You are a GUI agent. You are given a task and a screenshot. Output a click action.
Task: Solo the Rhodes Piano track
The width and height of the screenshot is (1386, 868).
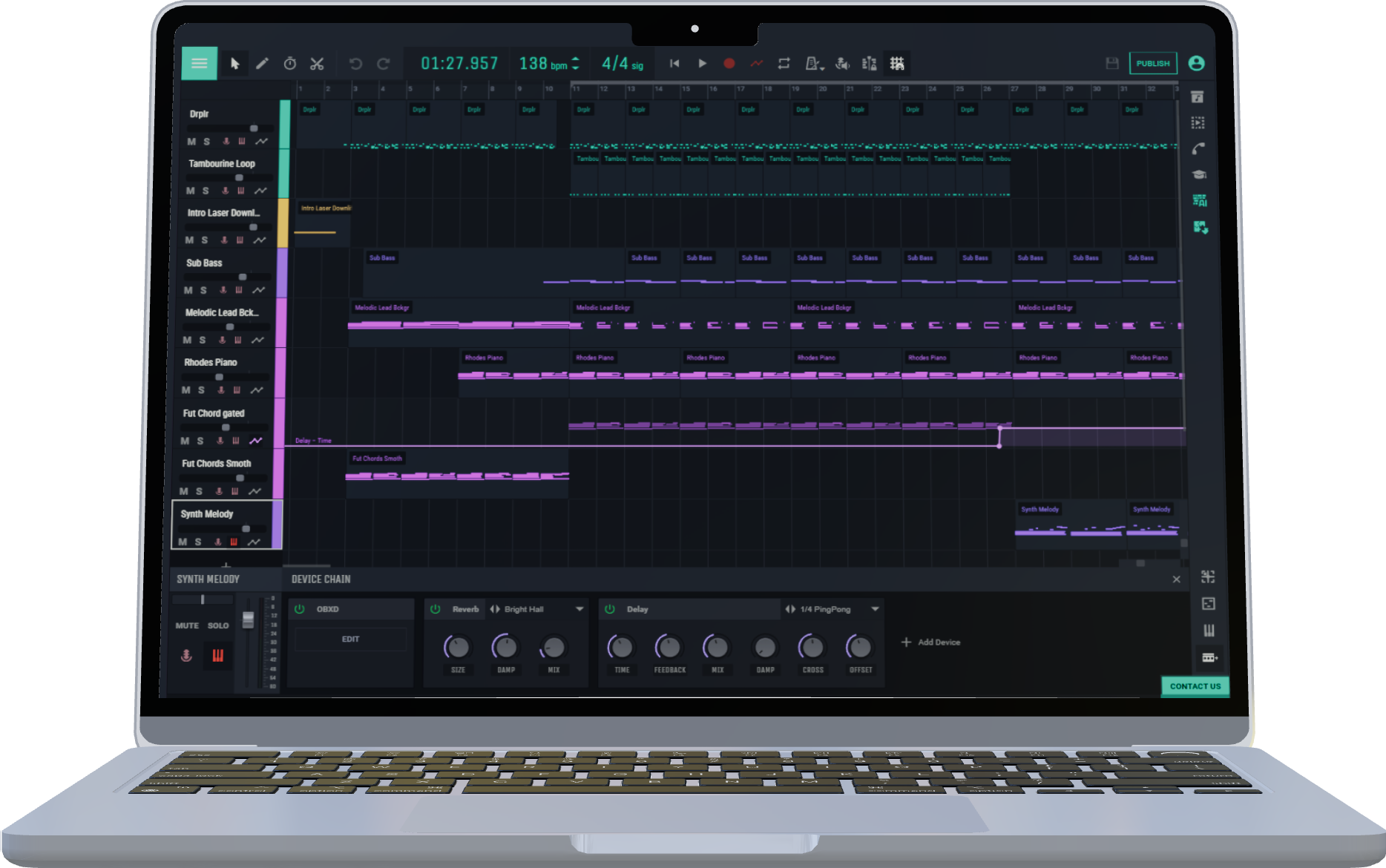(201, 390)
